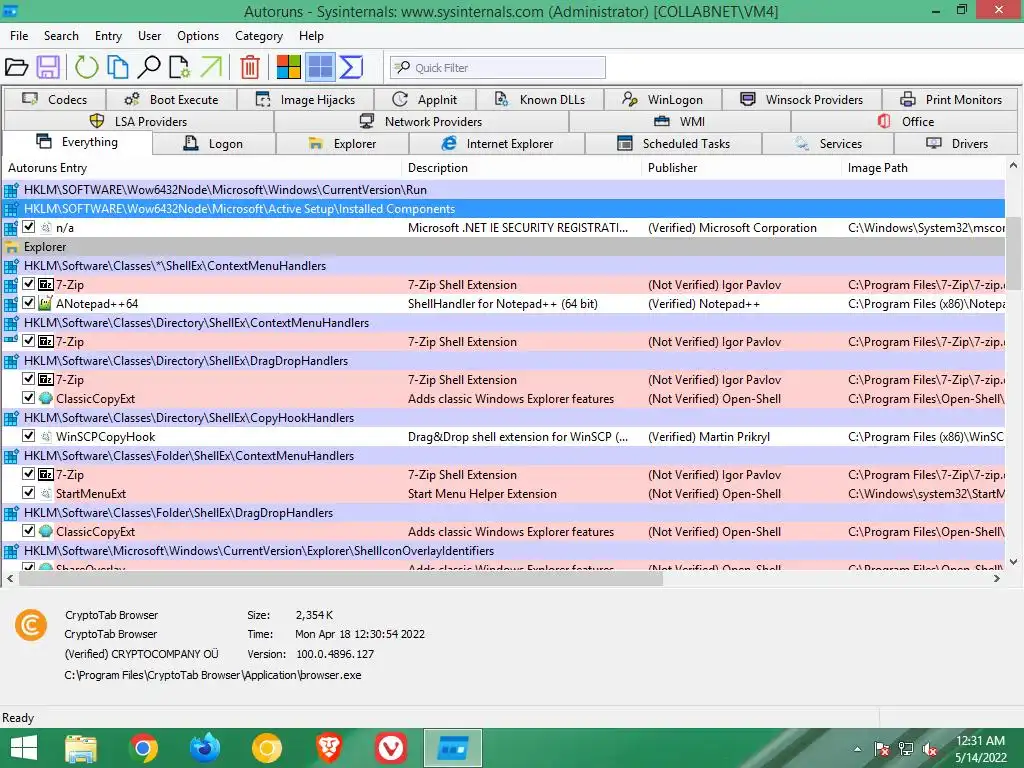Show hidden tray icons arrow
This screenshot has width=1024, height=768.
pos(857,750)
